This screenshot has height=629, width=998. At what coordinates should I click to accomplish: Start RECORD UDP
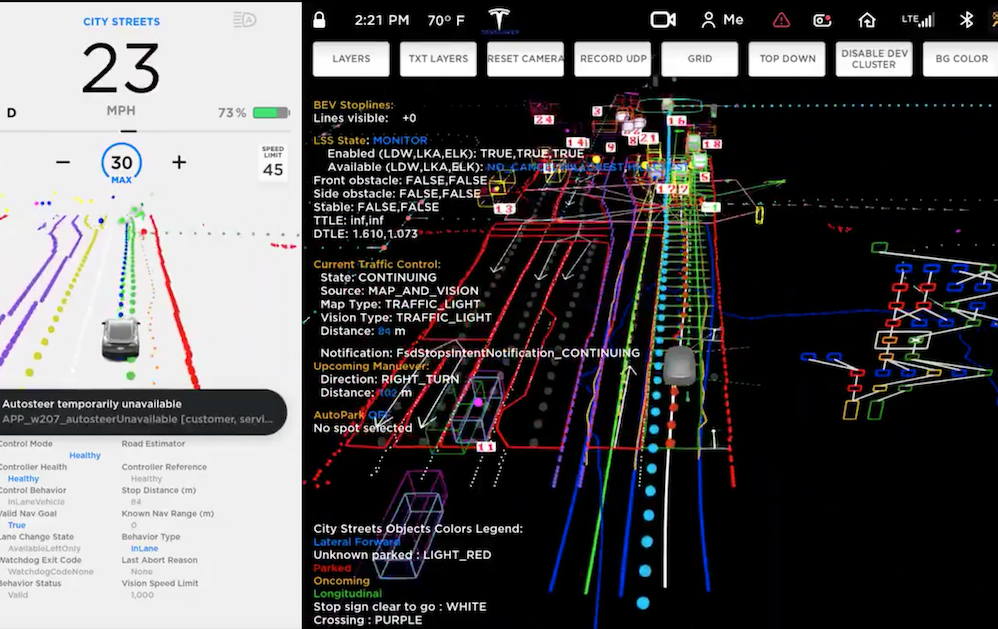[612, 58]
